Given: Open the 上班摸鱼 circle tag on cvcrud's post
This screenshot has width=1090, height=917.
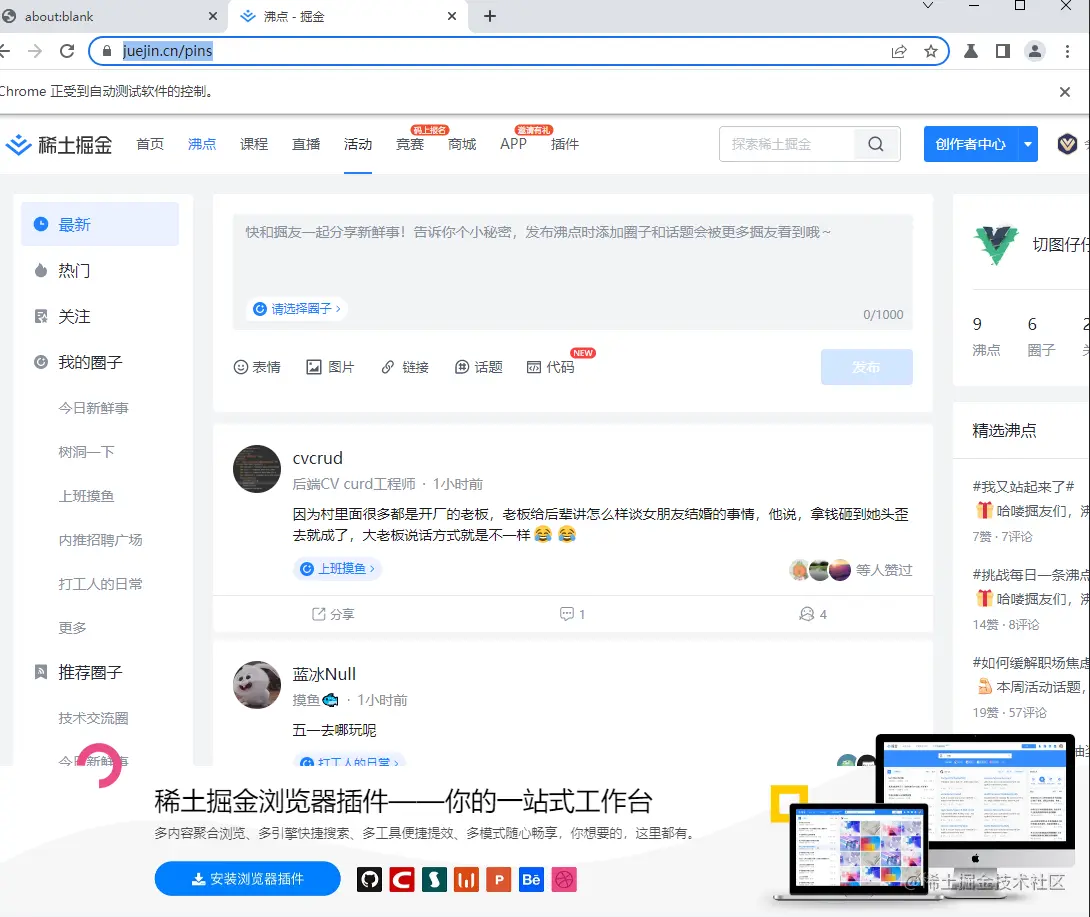Looking at the screenshot, I should click(x=338, y=569).
